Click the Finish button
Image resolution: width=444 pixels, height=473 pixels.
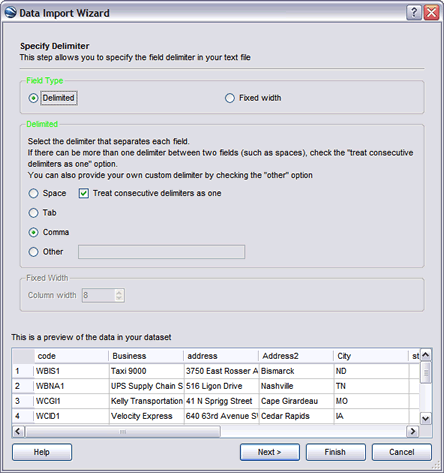point(335,452)
